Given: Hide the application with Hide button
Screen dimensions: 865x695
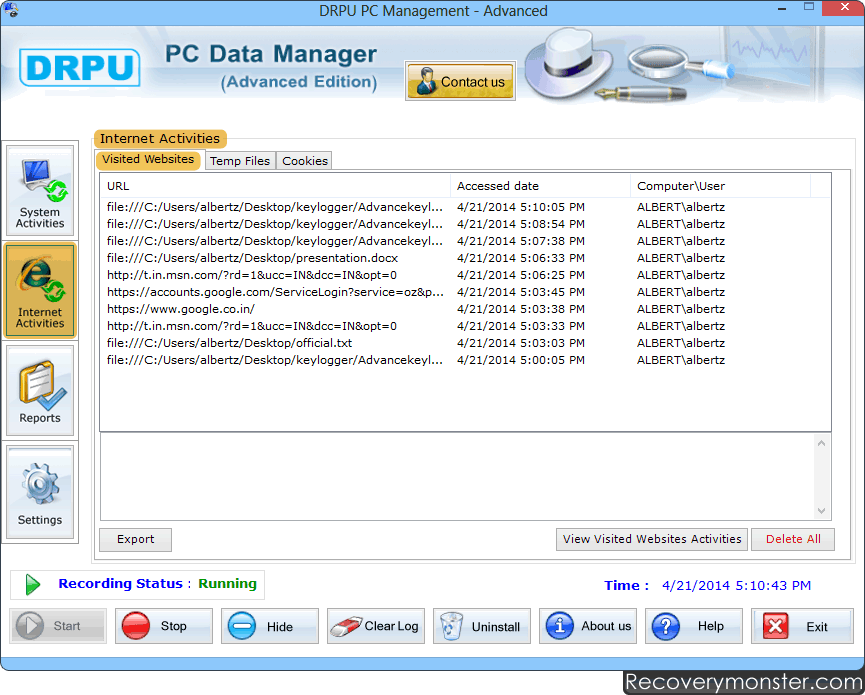Looking at the screenshot, I should pos(270,626).
